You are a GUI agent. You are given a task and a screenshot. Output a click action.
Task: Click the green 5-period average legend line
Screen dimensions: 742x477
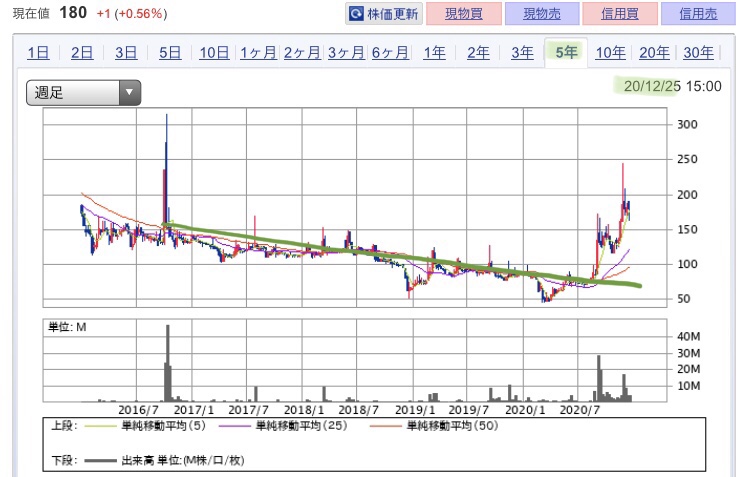[100, 426]
